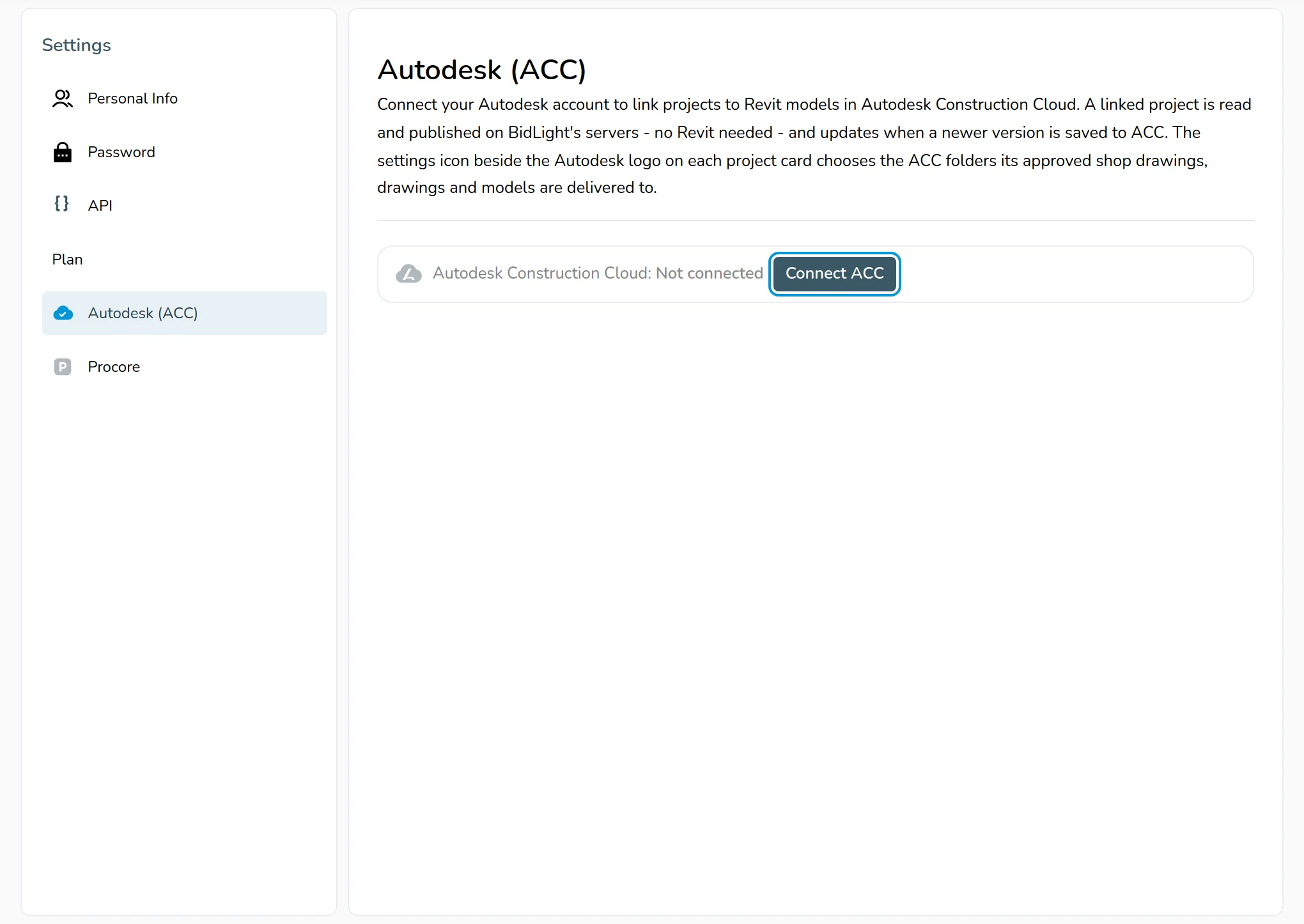
Task: Click the API curly braces icon
Action: click(61, 204)
